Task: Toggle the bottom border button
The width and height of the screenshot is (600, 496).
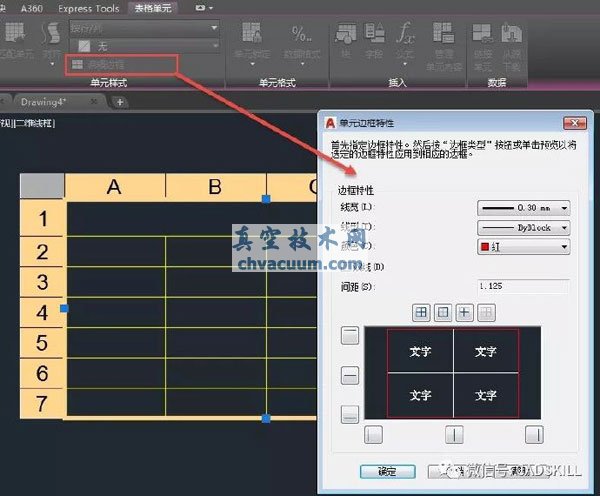Action: point(350,414)
